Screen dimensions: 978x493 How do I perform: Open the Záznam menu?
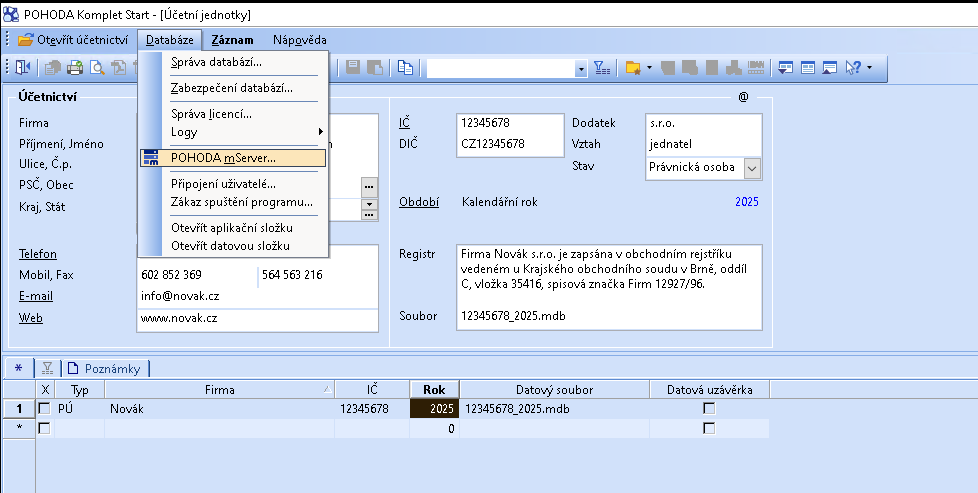(232, 40)
